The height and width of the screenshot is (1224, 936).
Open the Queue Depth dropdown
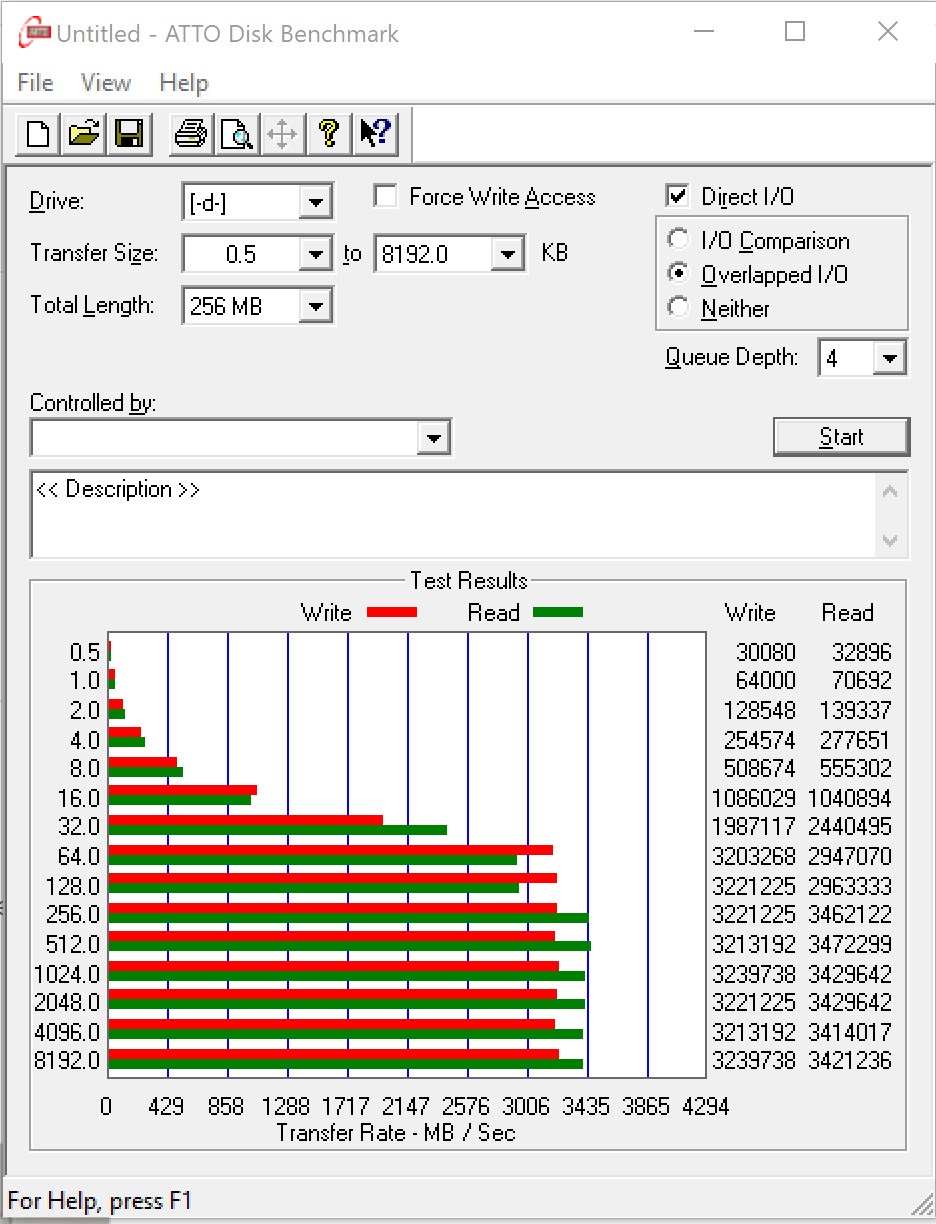click(x=889, y=358)
